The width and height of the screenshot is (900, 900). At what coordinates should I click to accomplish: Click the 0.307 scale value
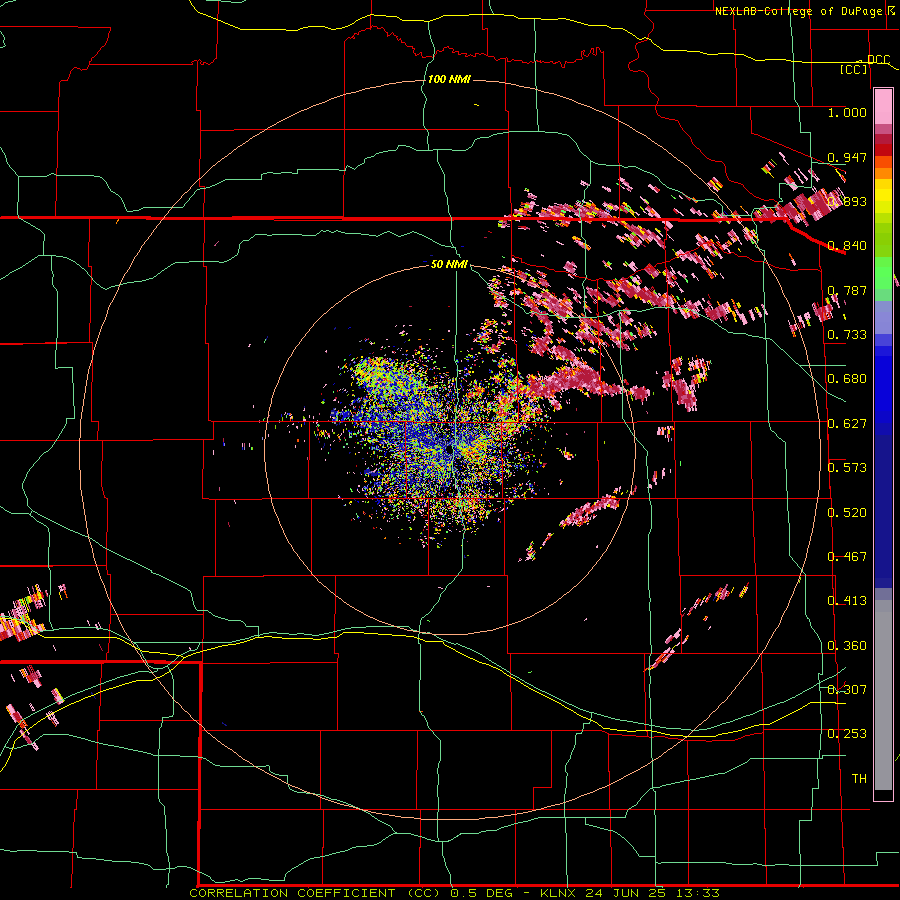click(847, 690)
